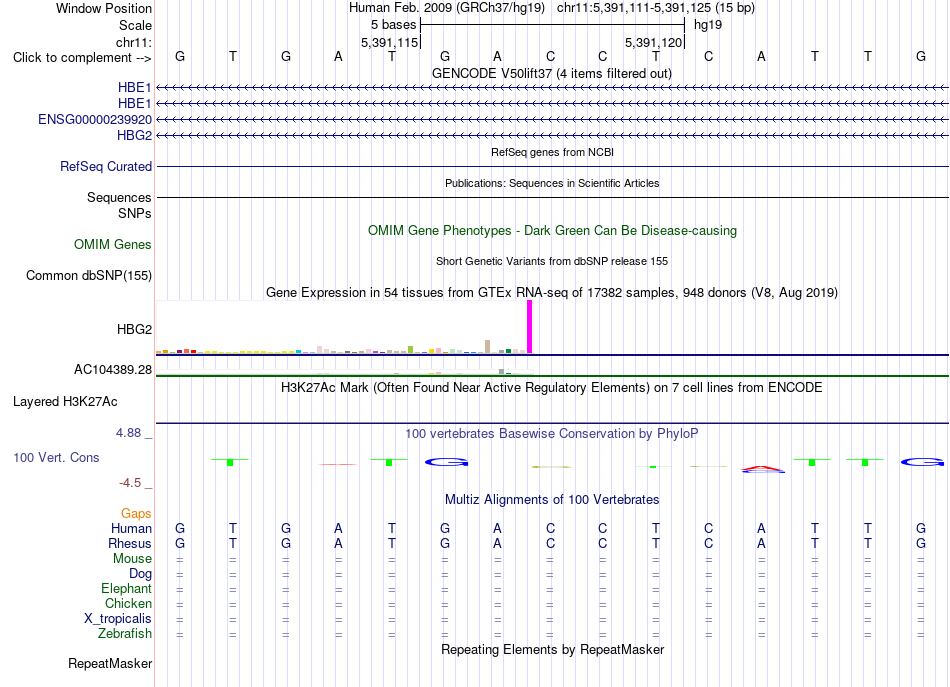Open the 100 Vert. Cons track label
950x687 pixels.
point(56,457)
